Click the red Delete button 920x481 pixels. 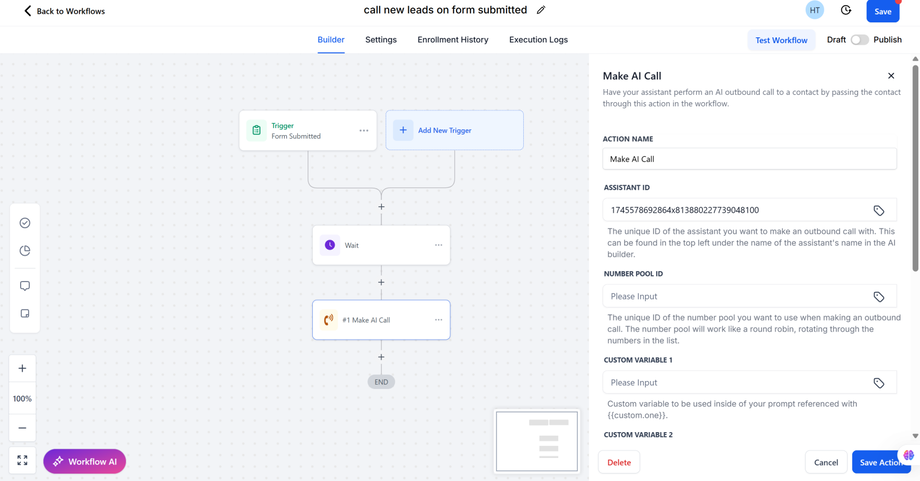coord(619,462)
